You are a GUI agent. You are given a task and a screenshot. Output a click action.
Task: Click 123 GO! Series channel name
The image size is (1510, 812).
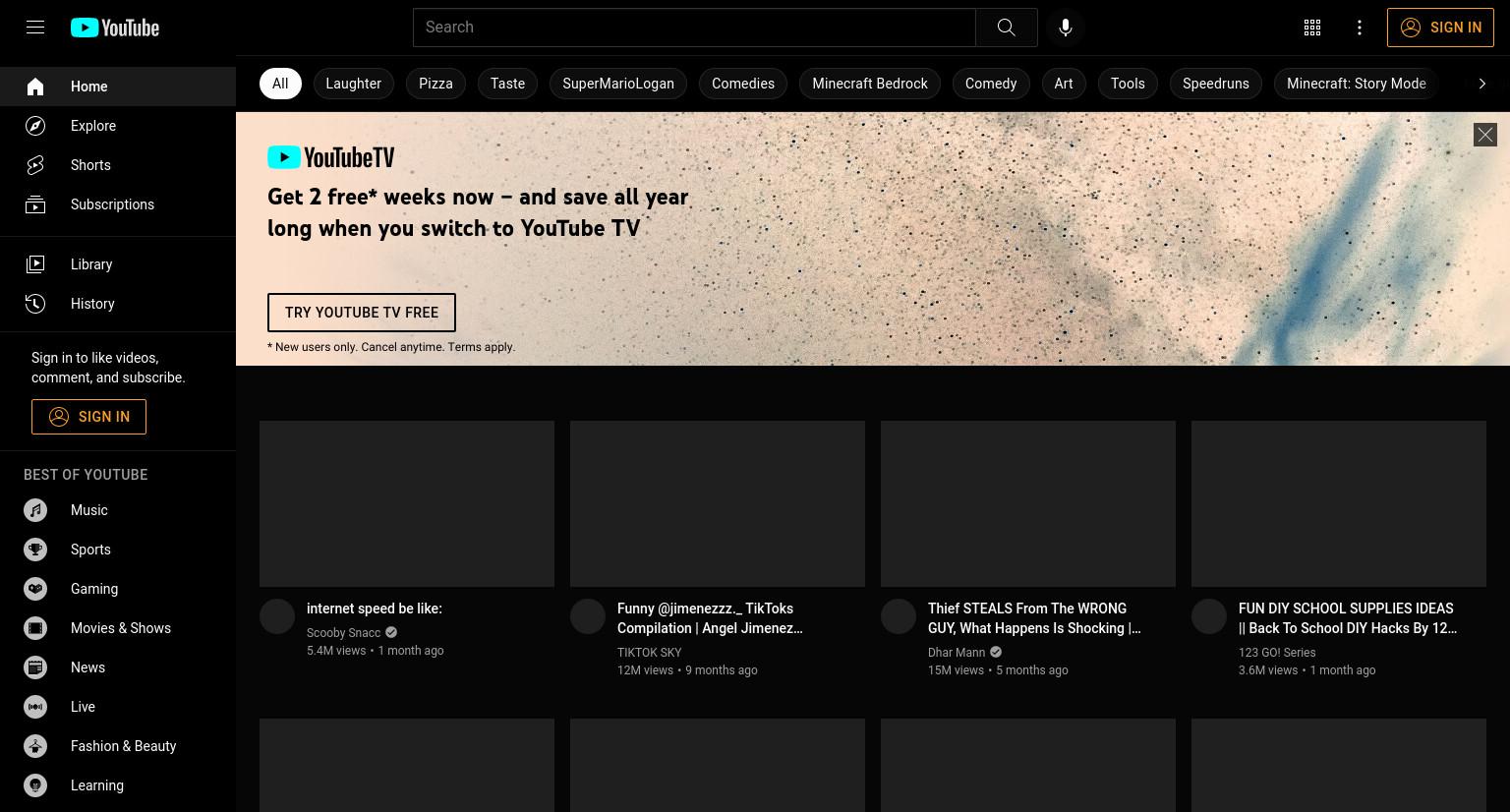[x=1277, y=653]
